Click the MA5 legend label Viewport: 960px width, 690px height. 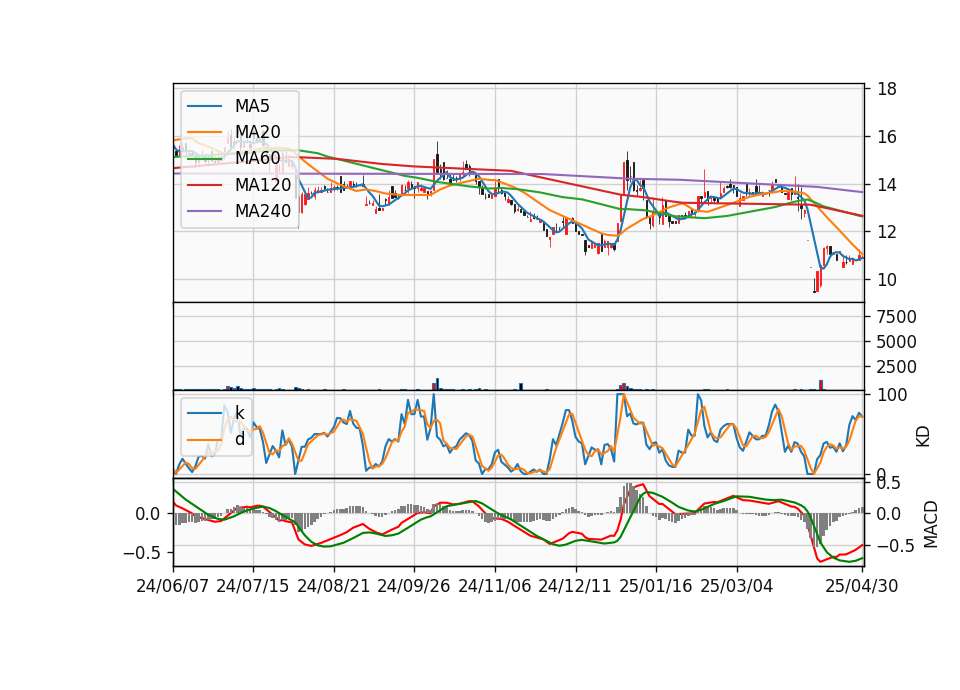pos(252,106)
